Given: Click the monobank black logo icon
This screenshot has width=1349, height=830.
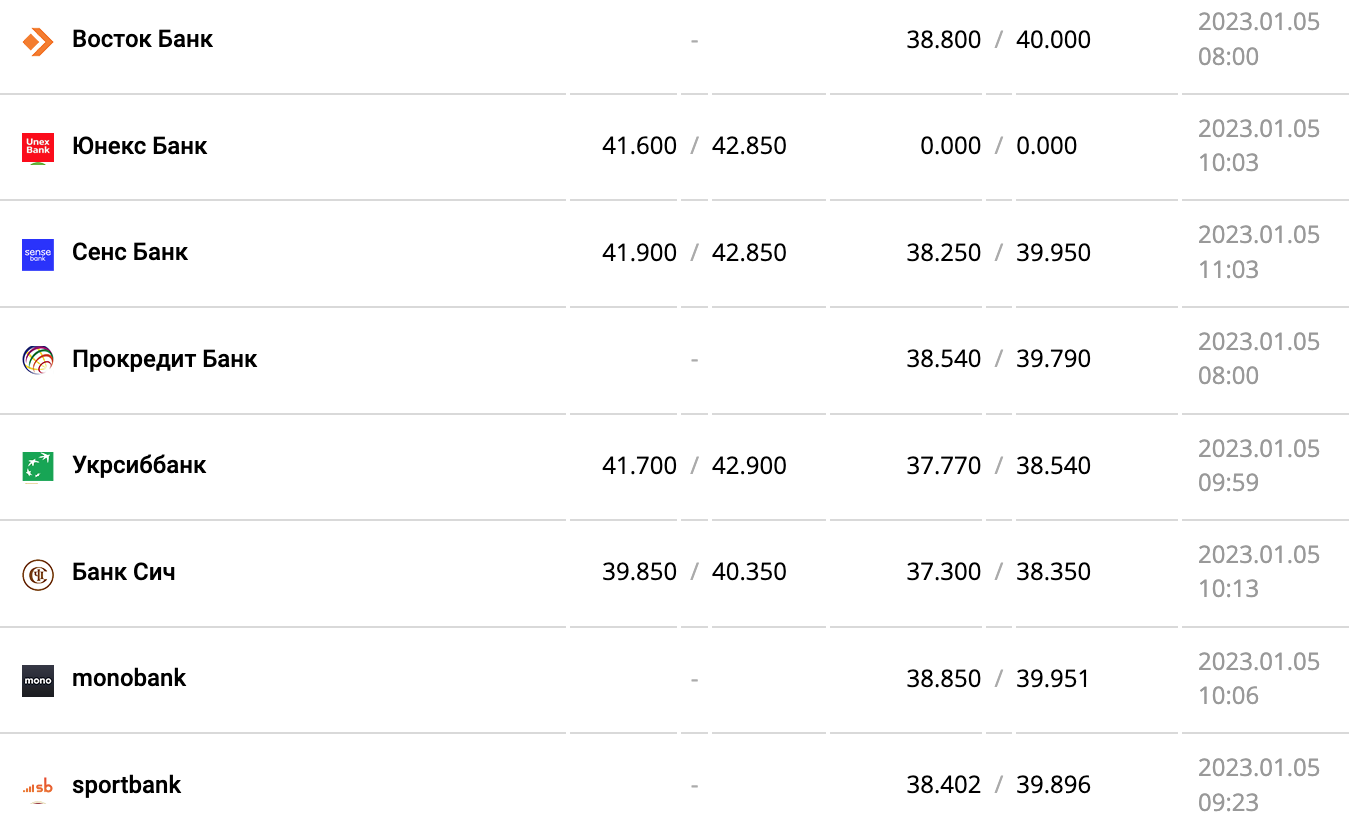Looking at the screenshot, I should (x=38, y=680).
